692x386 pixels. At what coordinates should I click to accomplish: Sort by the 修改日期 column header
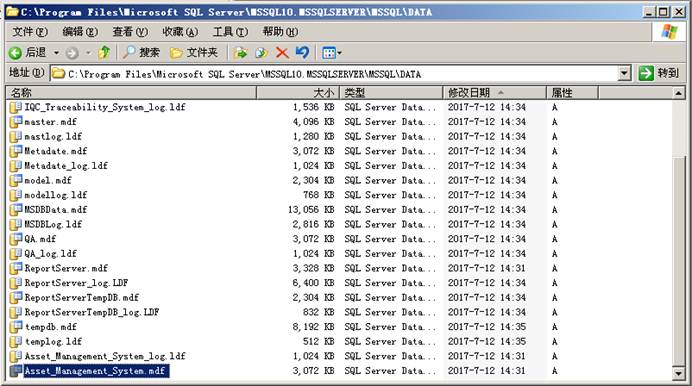coord(495,93)
